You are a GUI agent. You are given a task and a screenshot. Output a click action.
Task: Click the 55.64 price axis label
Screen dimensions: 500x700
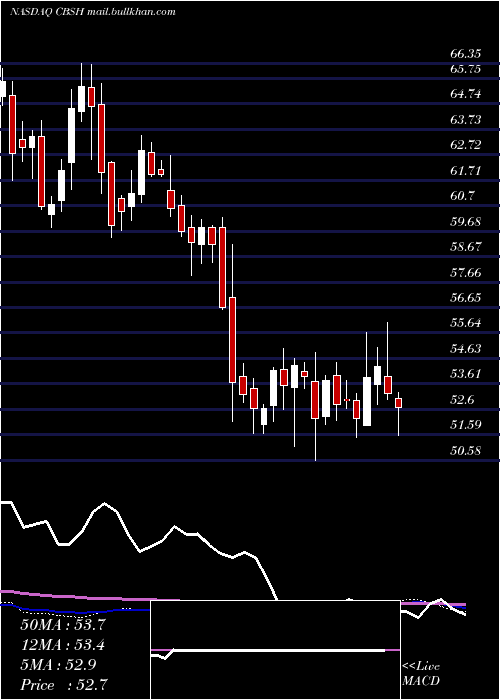[x=466, y=323]
